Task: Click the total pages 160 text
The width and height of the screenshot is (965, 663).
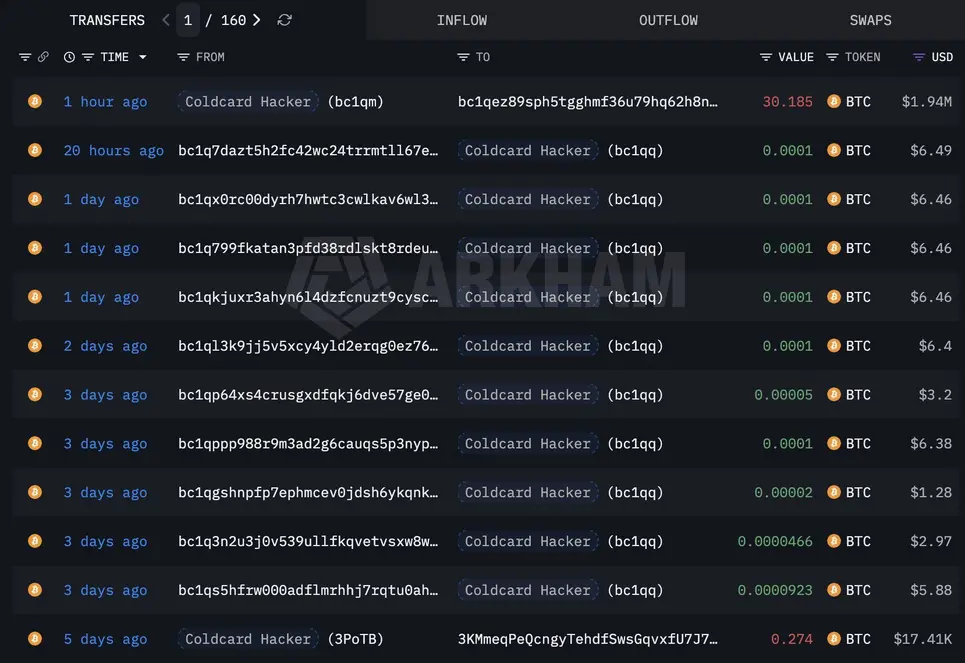Action: coord(233,20)
